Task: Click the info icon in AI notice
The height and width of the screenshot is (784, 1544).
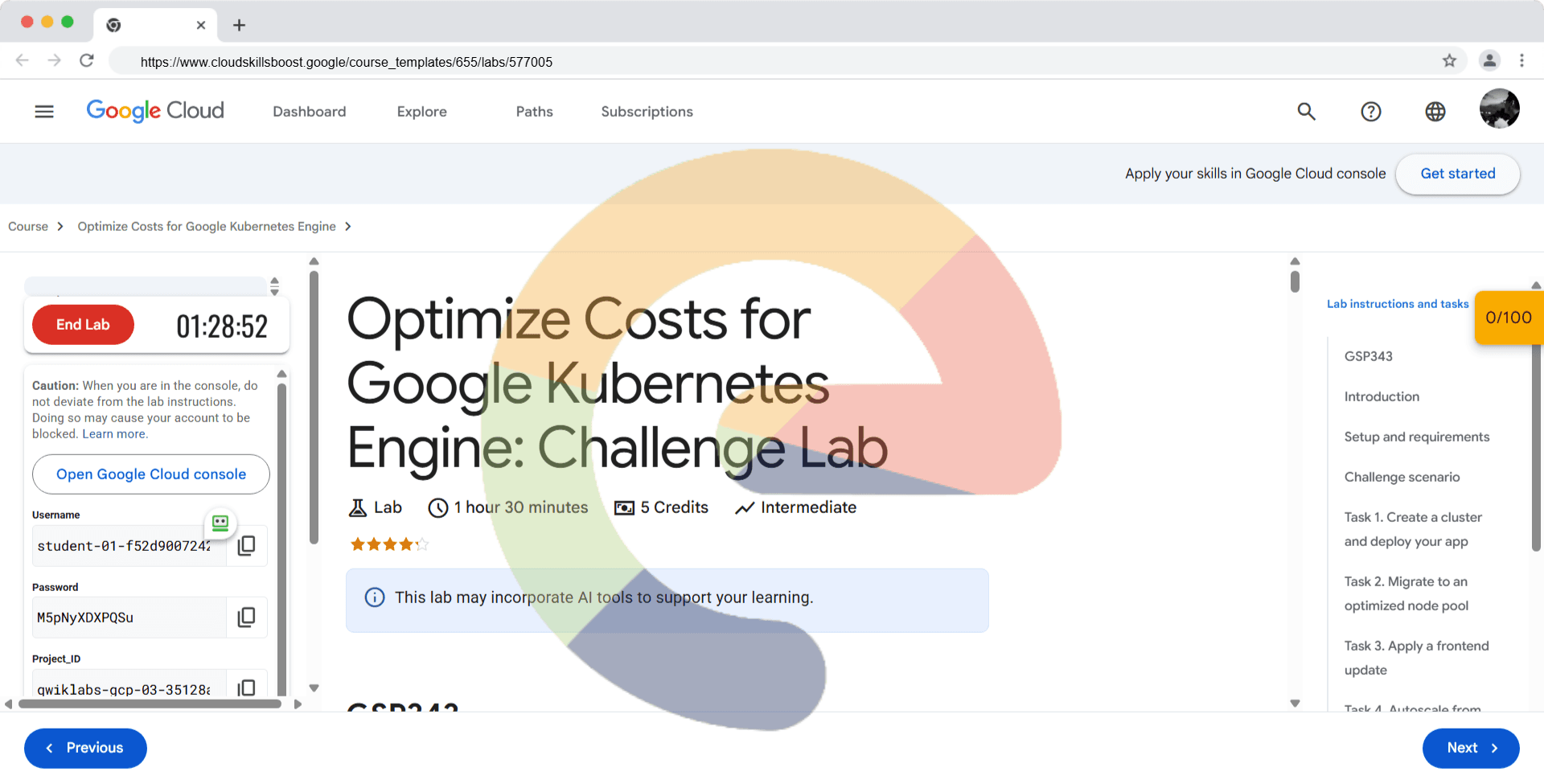Action: click(x=375, y=597)
